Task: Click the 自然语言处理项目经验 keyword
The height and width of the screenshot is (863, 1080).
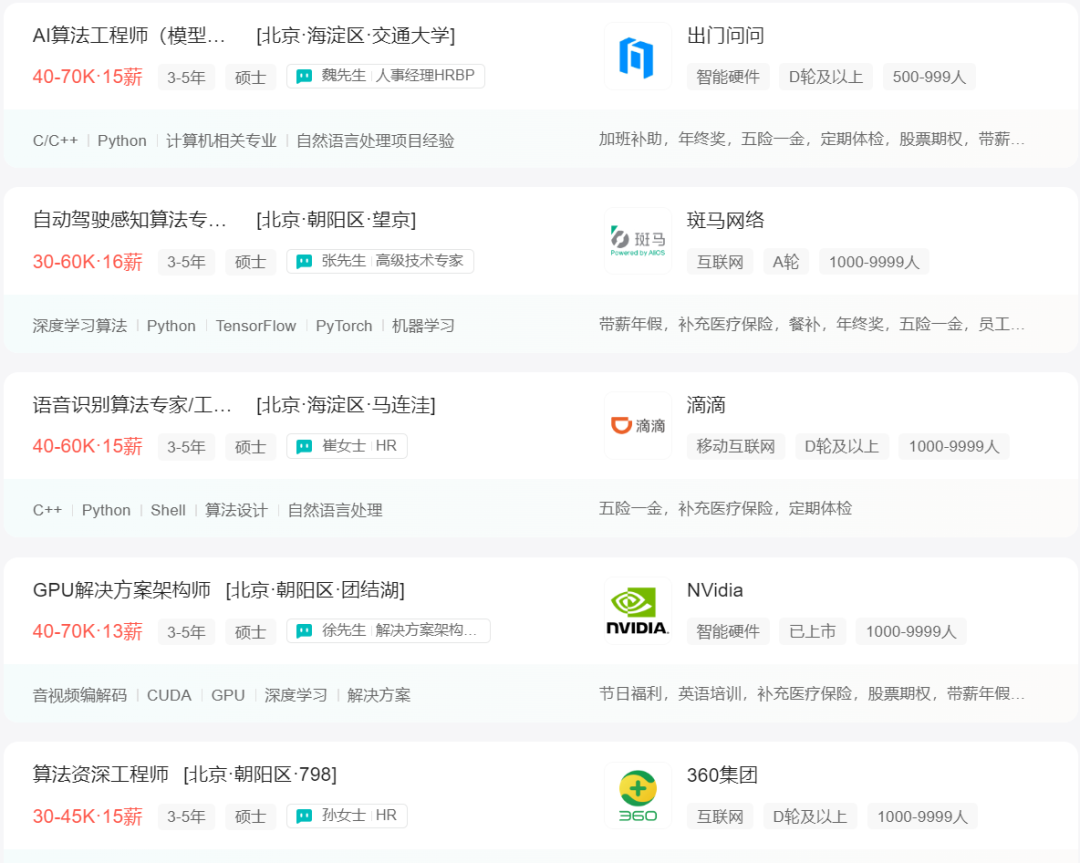Action: click(375, 141)
